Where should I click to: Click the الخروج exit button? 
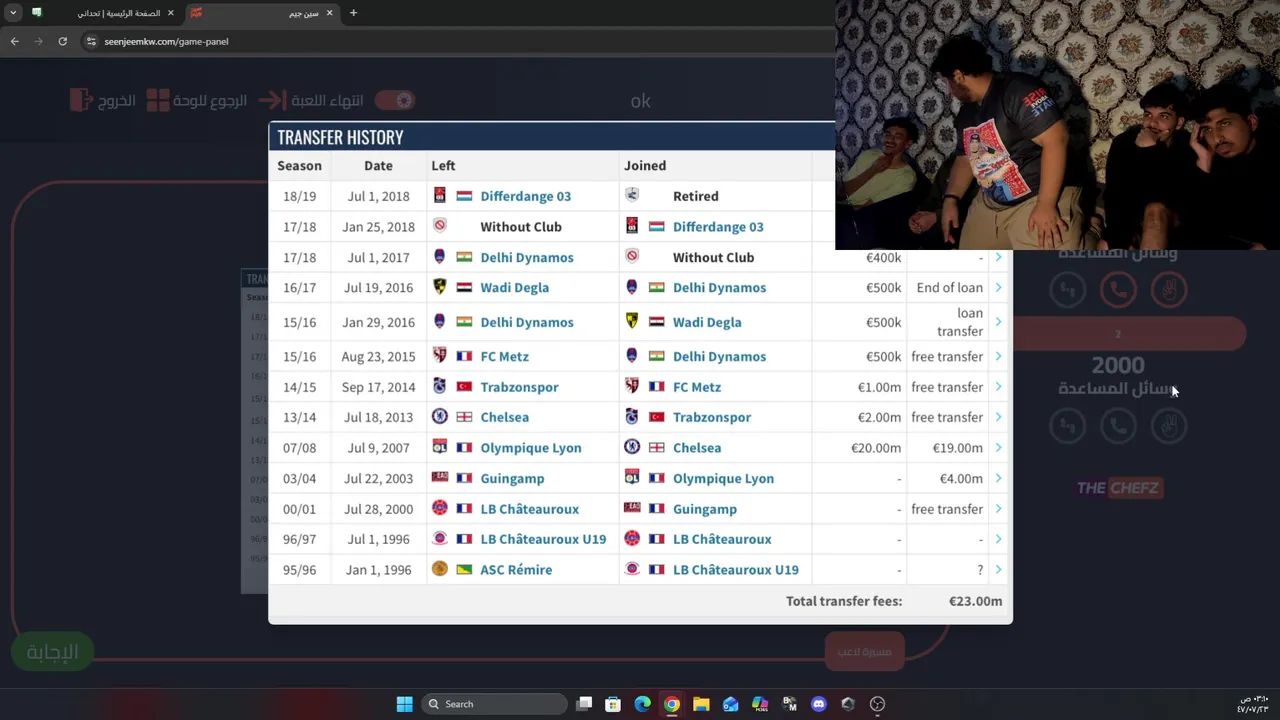(103, 100)
